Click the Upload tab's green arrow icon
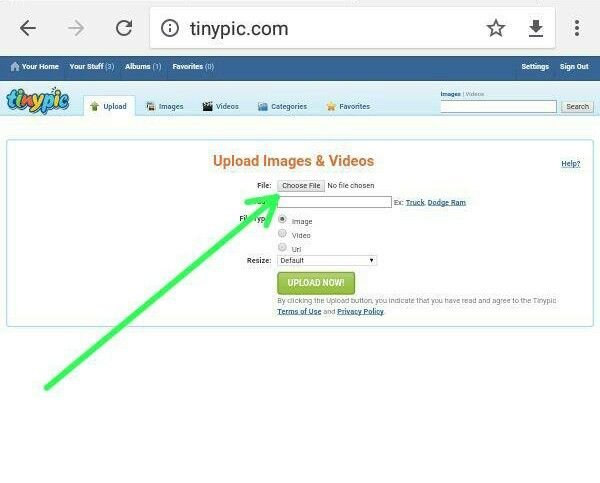Image resolution: width=600 pixels, height=483 pixels. coord(95,106)
